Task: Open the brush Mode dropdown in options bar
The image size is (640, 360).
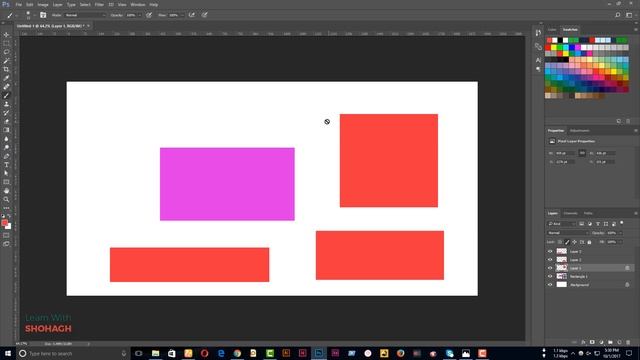Action: coord(85,15)
